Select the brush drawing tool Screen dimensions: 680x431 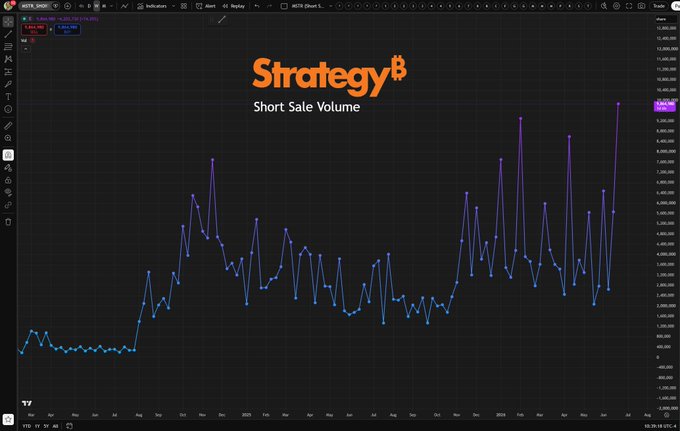[8, 84]
